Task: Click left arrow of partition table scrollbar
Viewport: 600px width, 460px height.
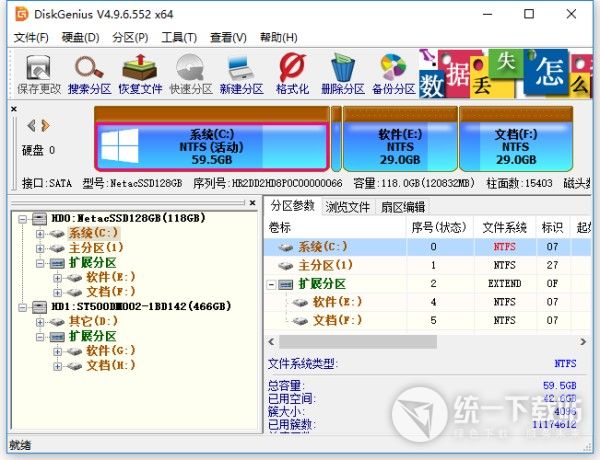Action: point(271,341)
